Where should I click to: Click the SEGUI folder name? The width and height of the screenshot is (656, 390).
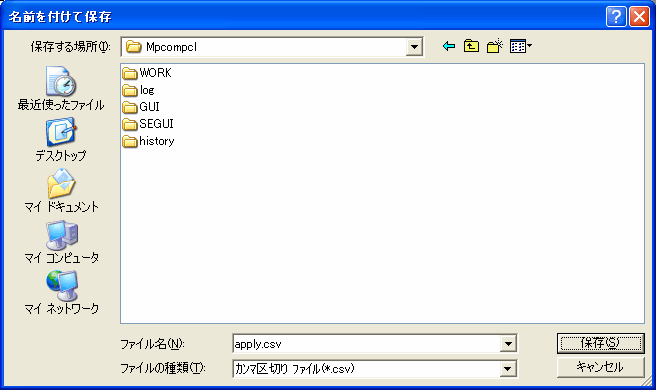pos(156,124)
